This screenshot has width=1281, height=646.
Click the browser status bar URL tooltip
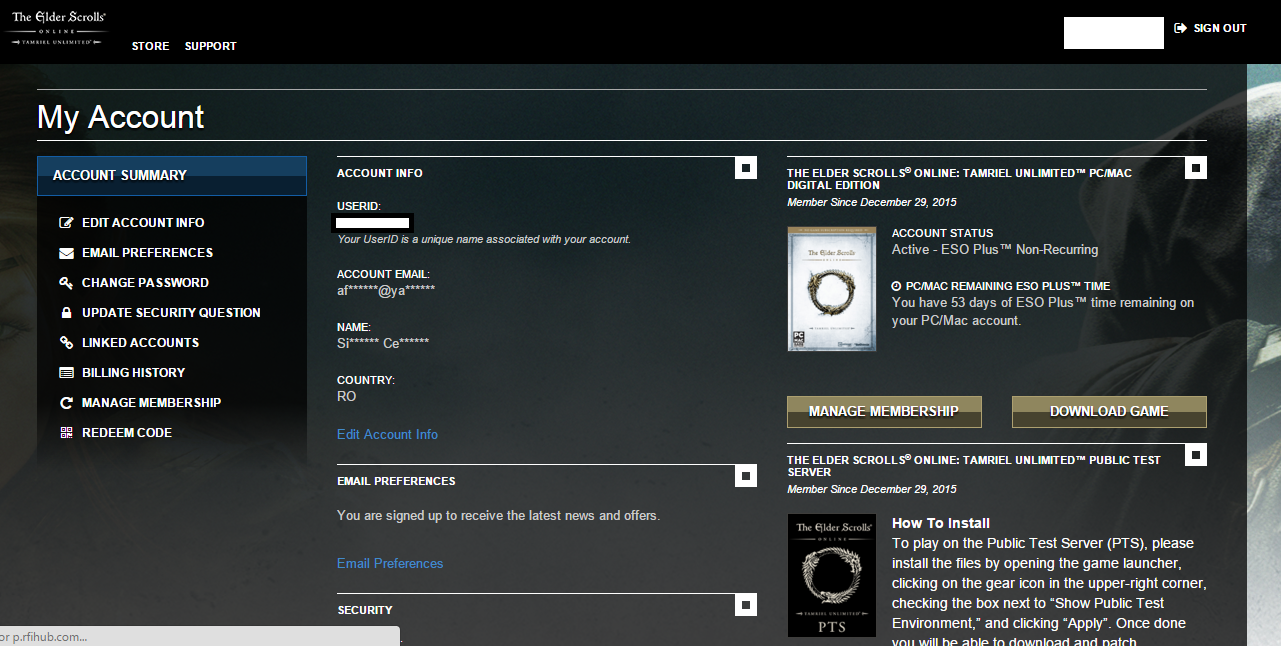[200, 636]
